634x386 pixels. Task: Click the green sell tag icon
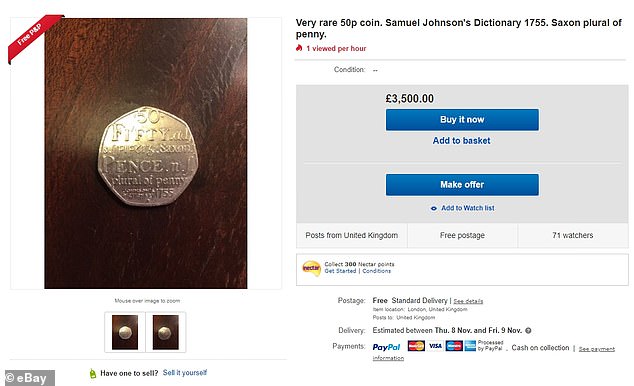[93, 373]
